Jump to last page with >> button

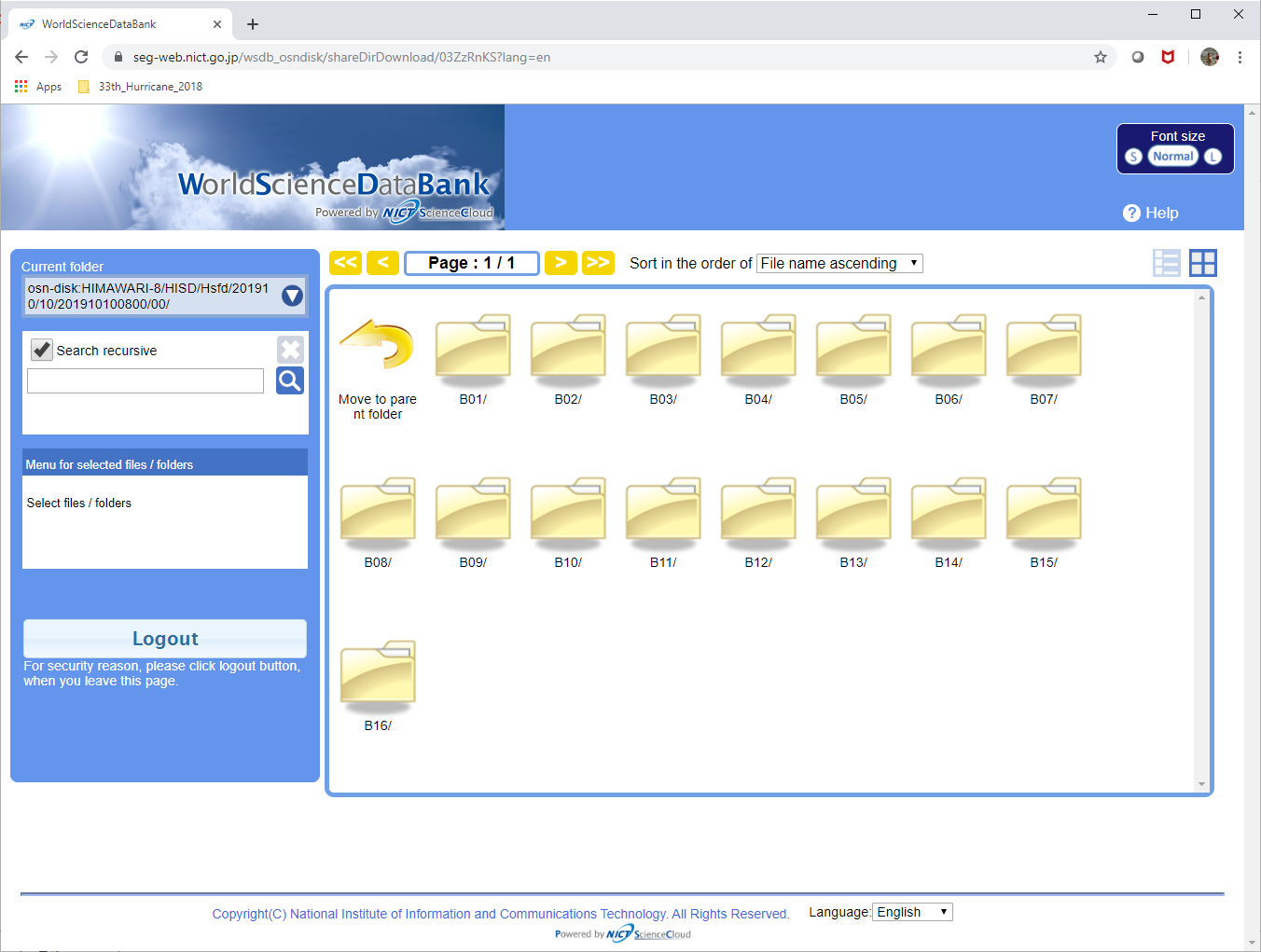pyautogui.click(x=598, y=263)
